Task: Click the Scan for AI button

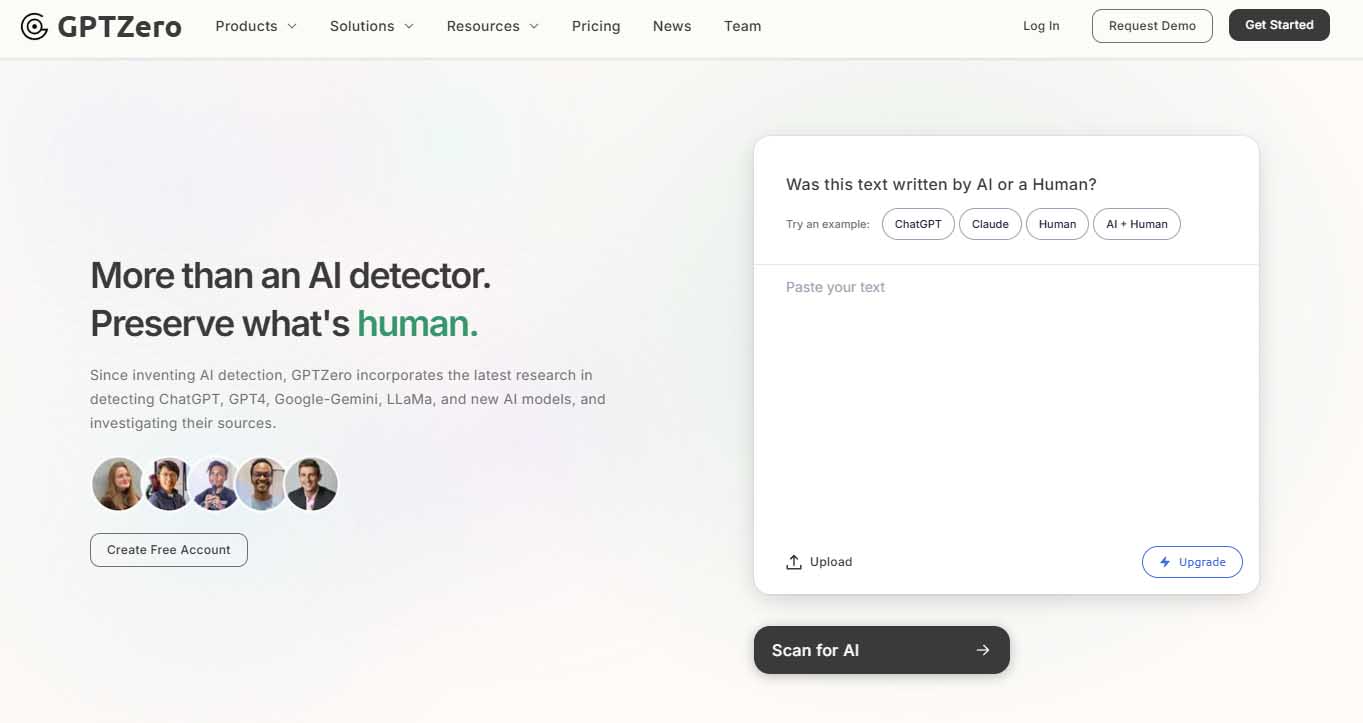Action: pyautogui.click(x=881, y=650)
